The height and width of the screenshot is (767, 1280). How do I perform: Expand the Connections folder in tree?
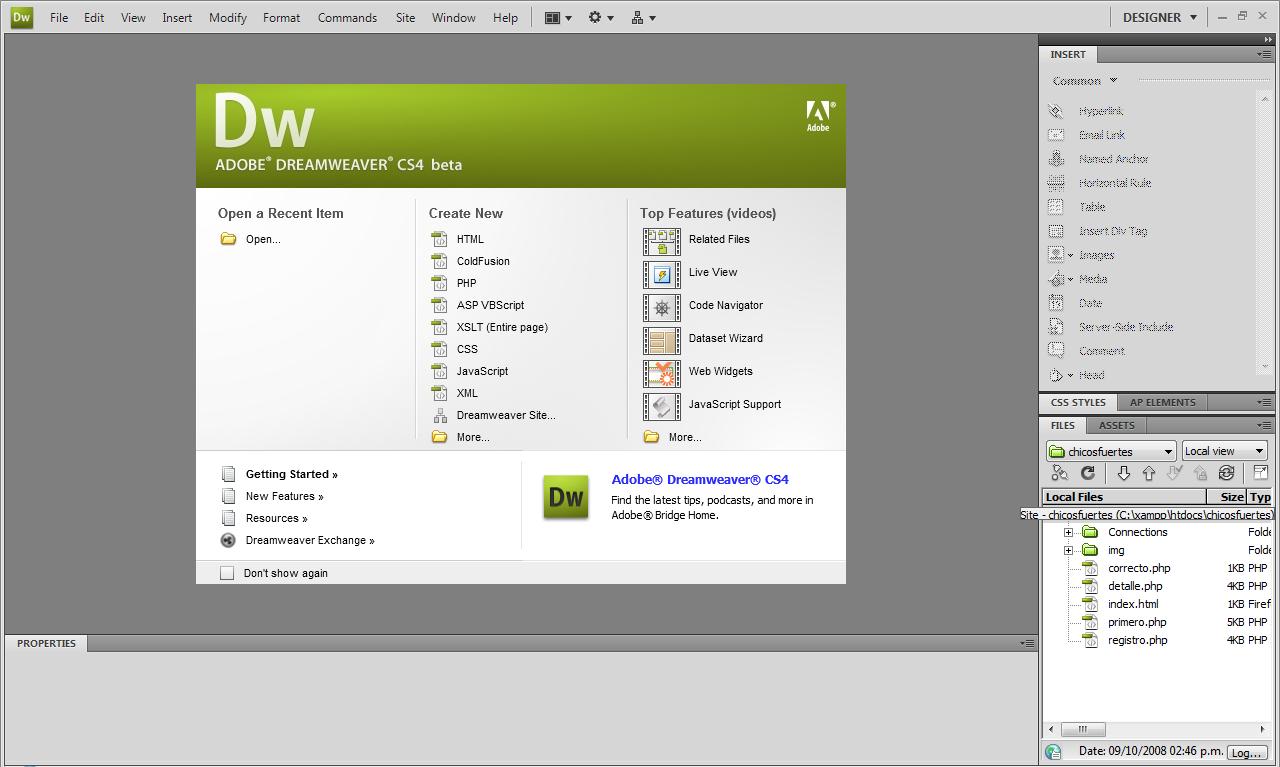click(1068, 532)
